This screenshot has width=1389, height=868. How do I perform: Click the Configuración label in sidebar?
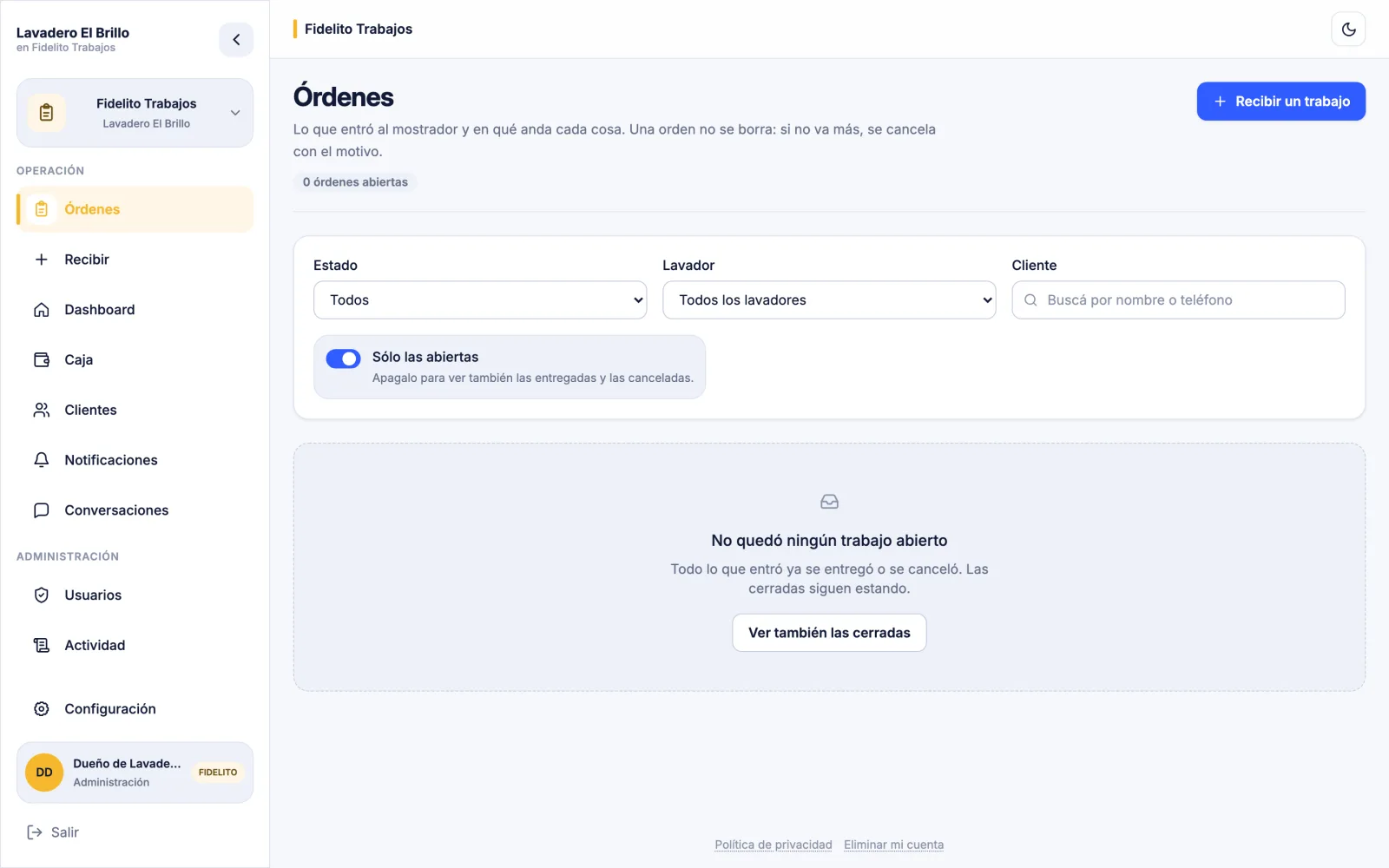110,709
